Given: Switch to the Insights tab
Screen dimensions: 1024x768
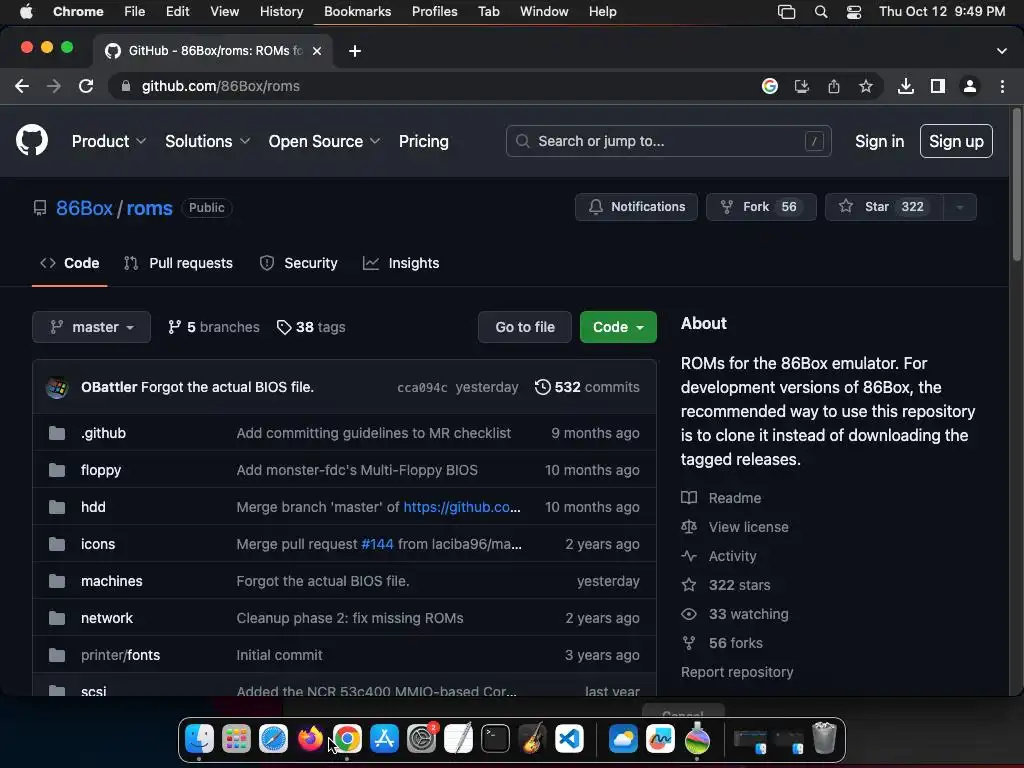Looking at the screenshot, I should [x=401, y=263].
